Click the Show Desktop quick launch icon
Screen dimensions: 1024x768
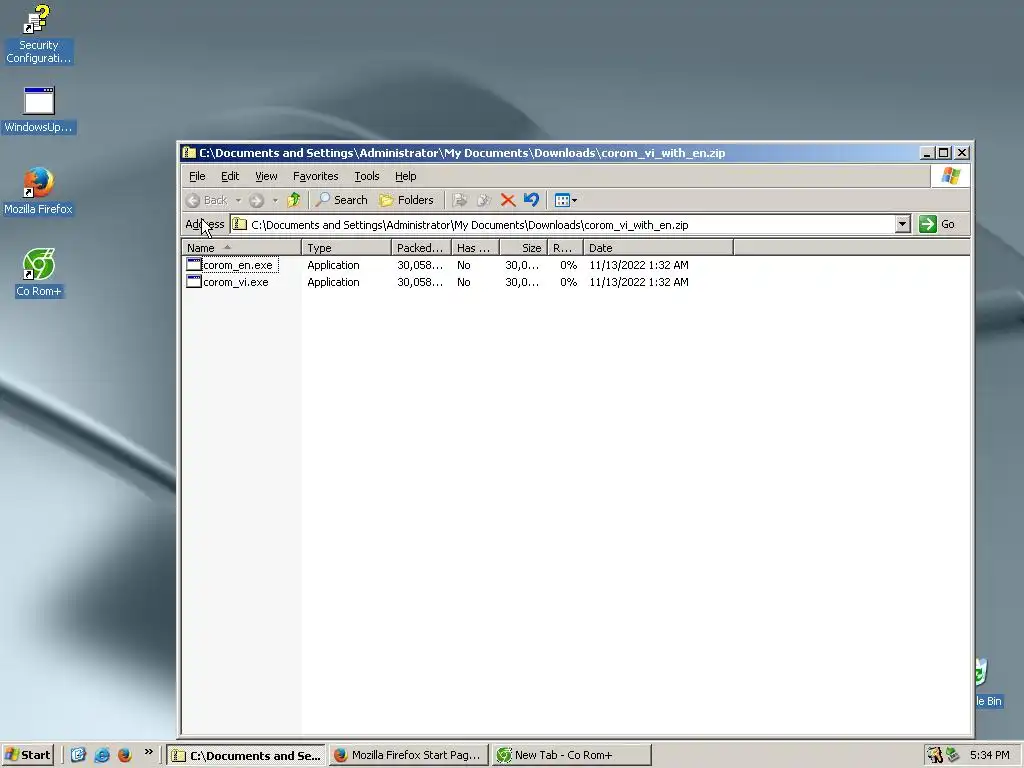[x=78, y=755]
